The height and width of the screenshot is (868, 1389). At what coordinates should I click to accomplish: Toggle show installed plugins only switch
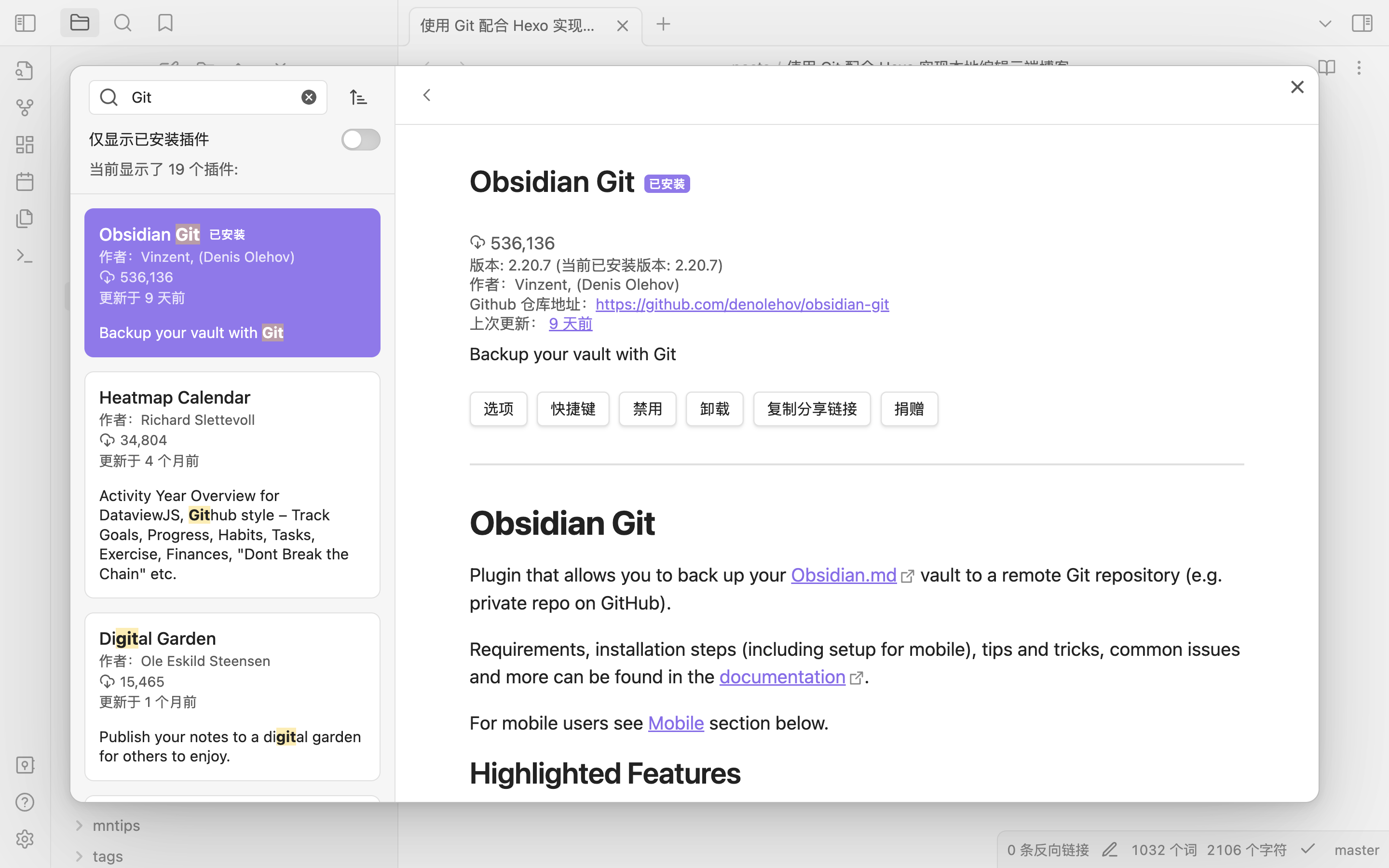pos(360,139)
